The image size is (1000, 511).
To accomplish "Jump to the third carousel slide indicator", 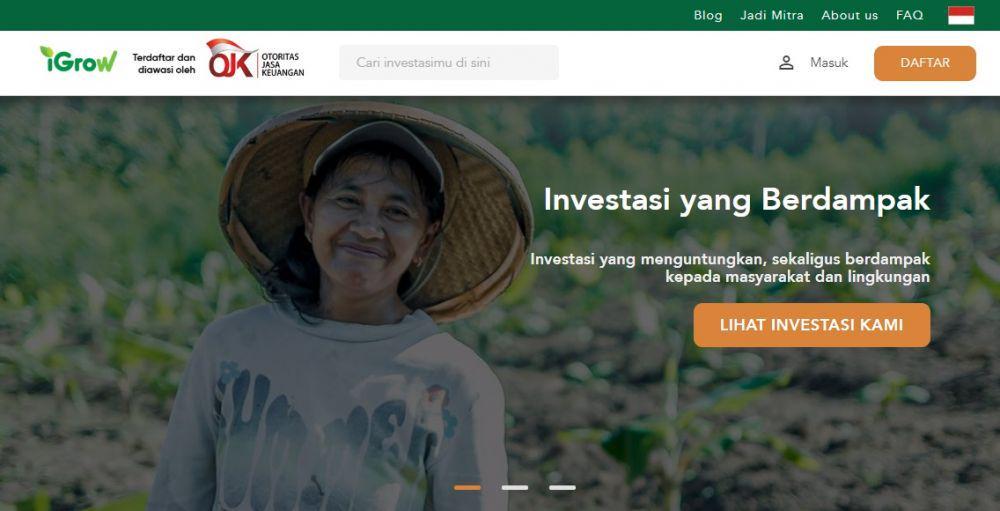I will [x=562, y=487].
